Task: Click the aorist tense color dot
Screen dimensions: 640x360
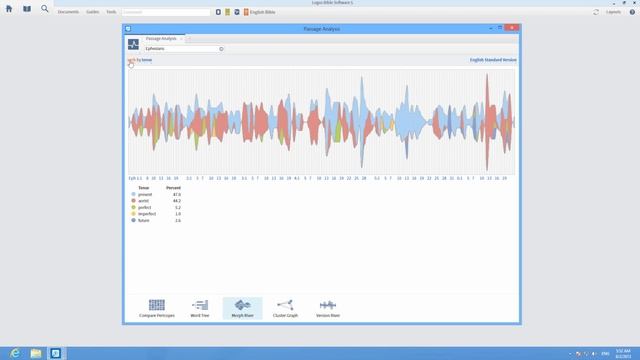Action: coord(133,201)
